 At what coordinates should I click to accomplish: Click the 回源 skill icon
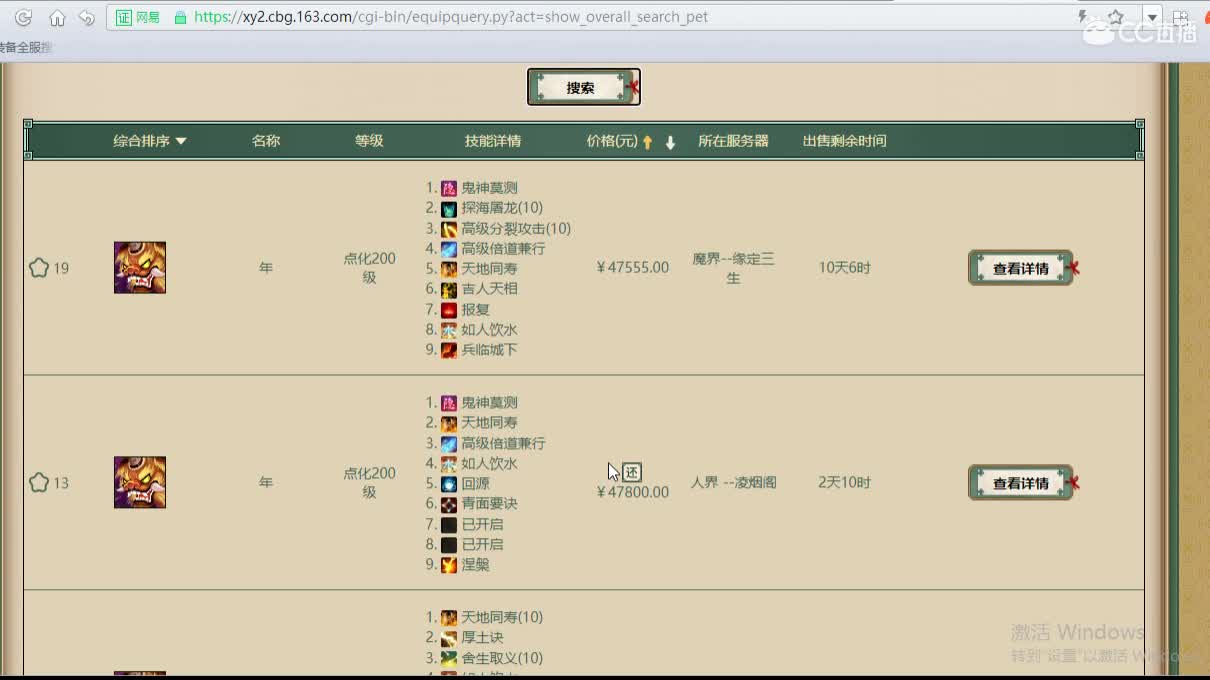pos(449,484)
